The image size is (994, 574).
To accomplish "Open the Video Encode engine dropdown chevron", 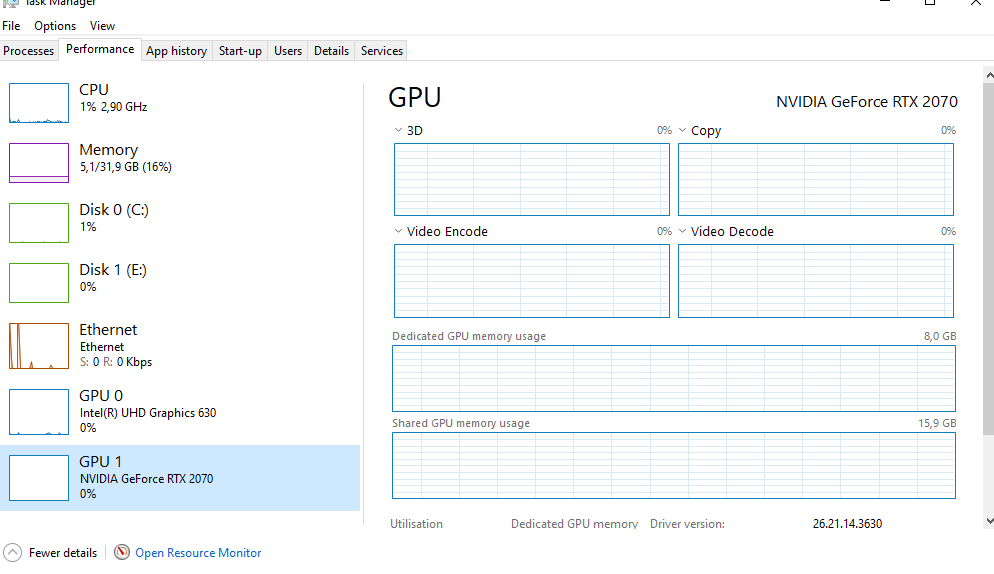I will pos(398,231).
